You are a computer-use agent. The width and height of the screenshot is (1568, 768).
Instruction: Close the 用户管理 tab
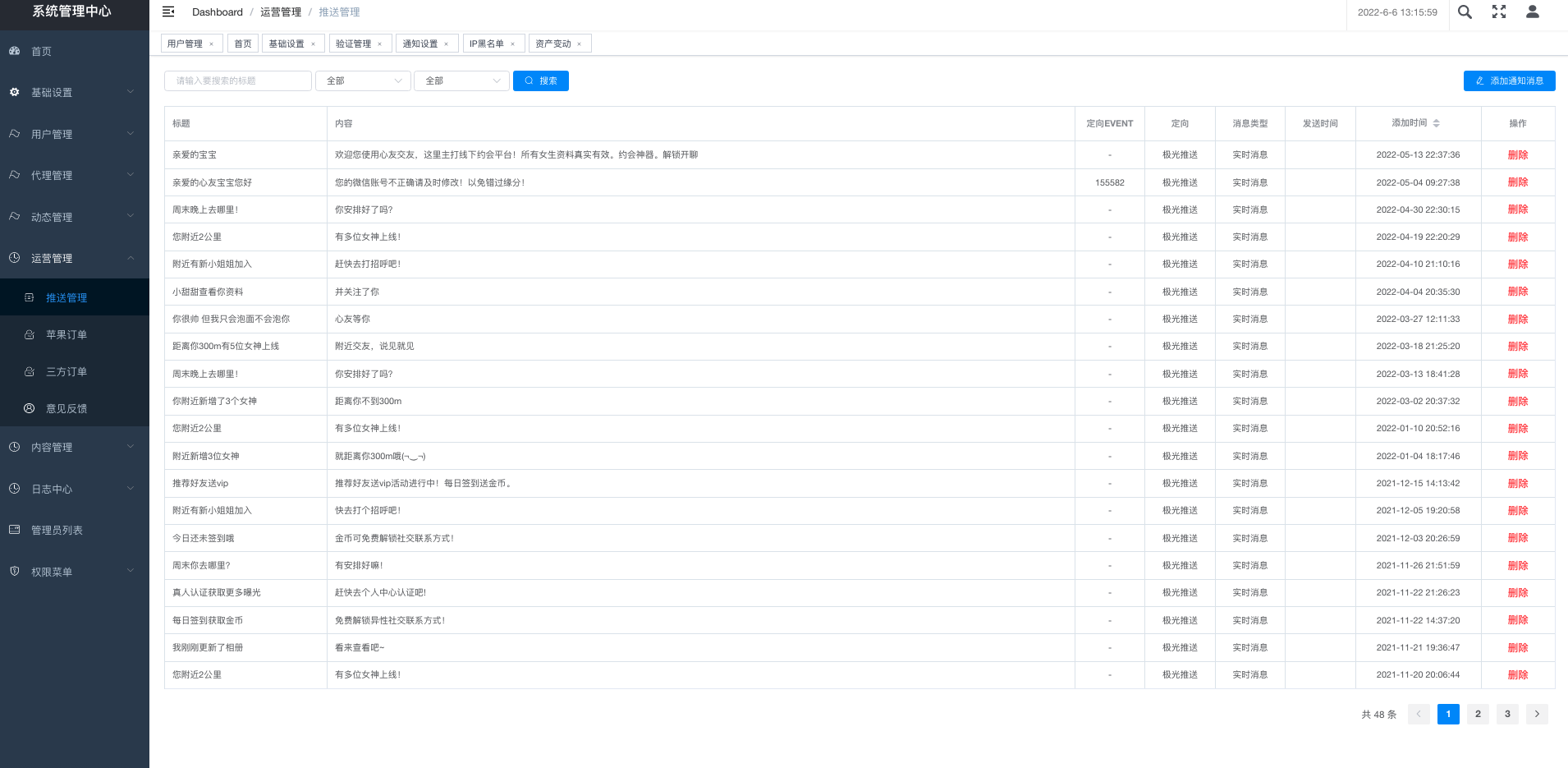click(212, 44)
